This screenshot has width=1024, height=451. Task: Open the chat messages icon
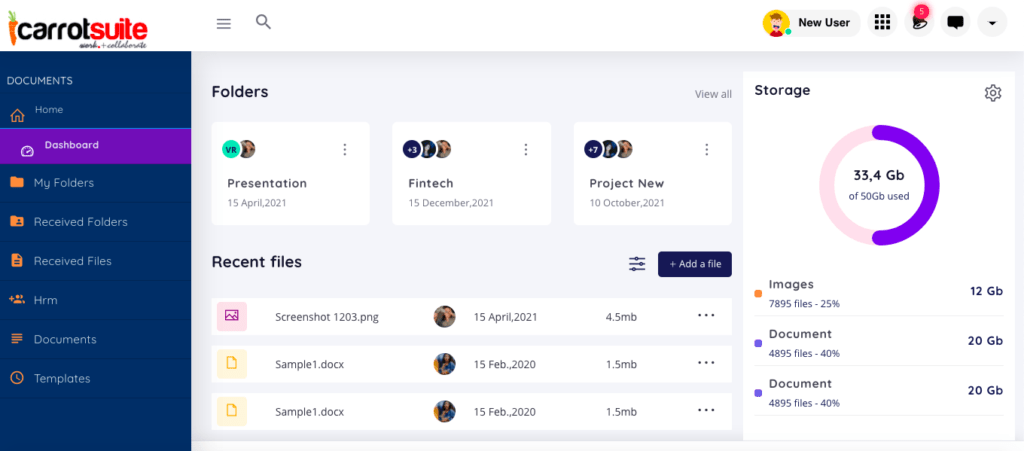coord(955,23)
